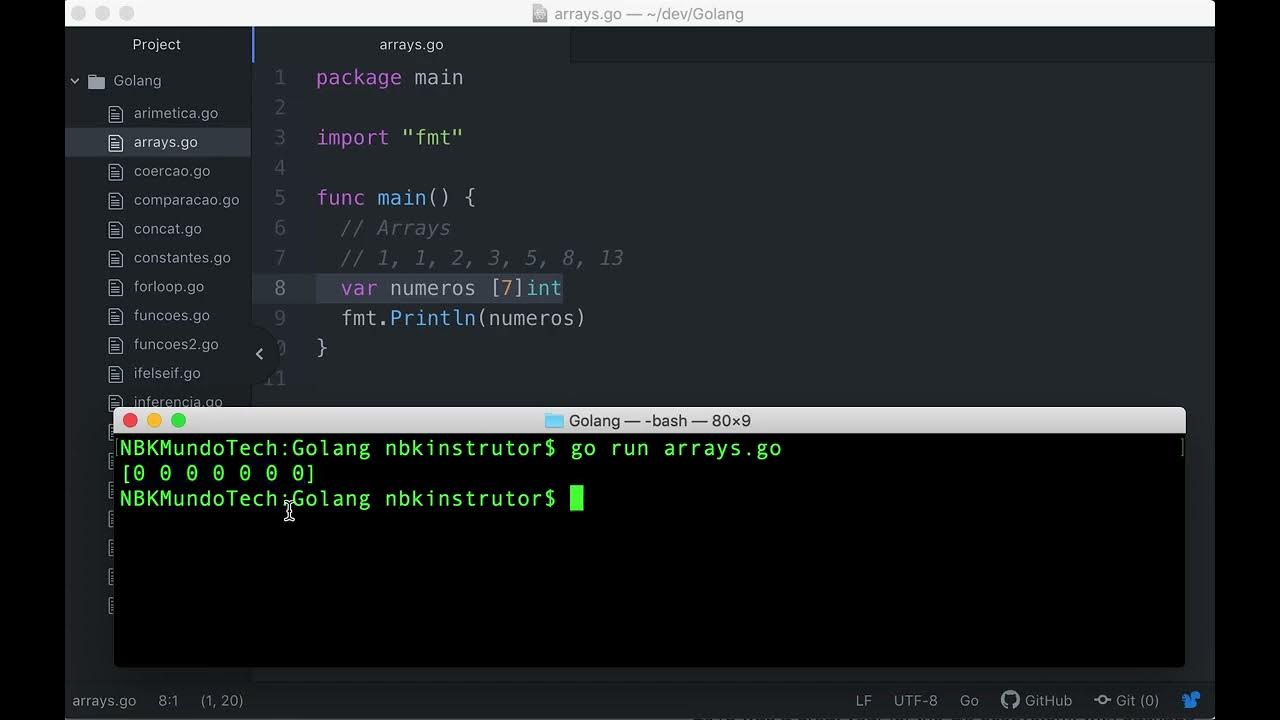Place cursor on line 1 package main
The height and width of the screenshot is (720, 1280).
click(x=390, y=78)
